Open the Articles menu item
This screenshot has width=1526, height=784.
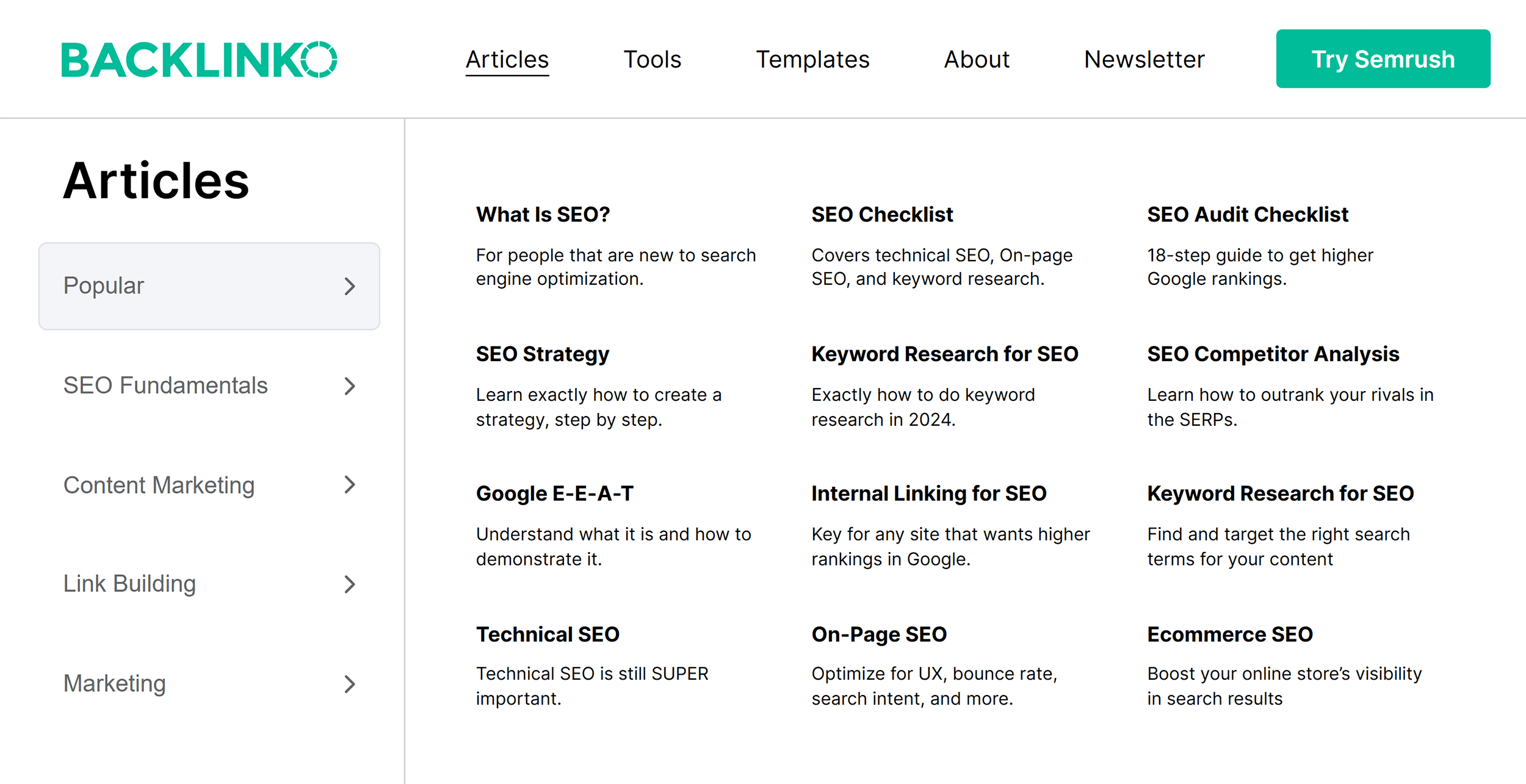pos(507,59)
